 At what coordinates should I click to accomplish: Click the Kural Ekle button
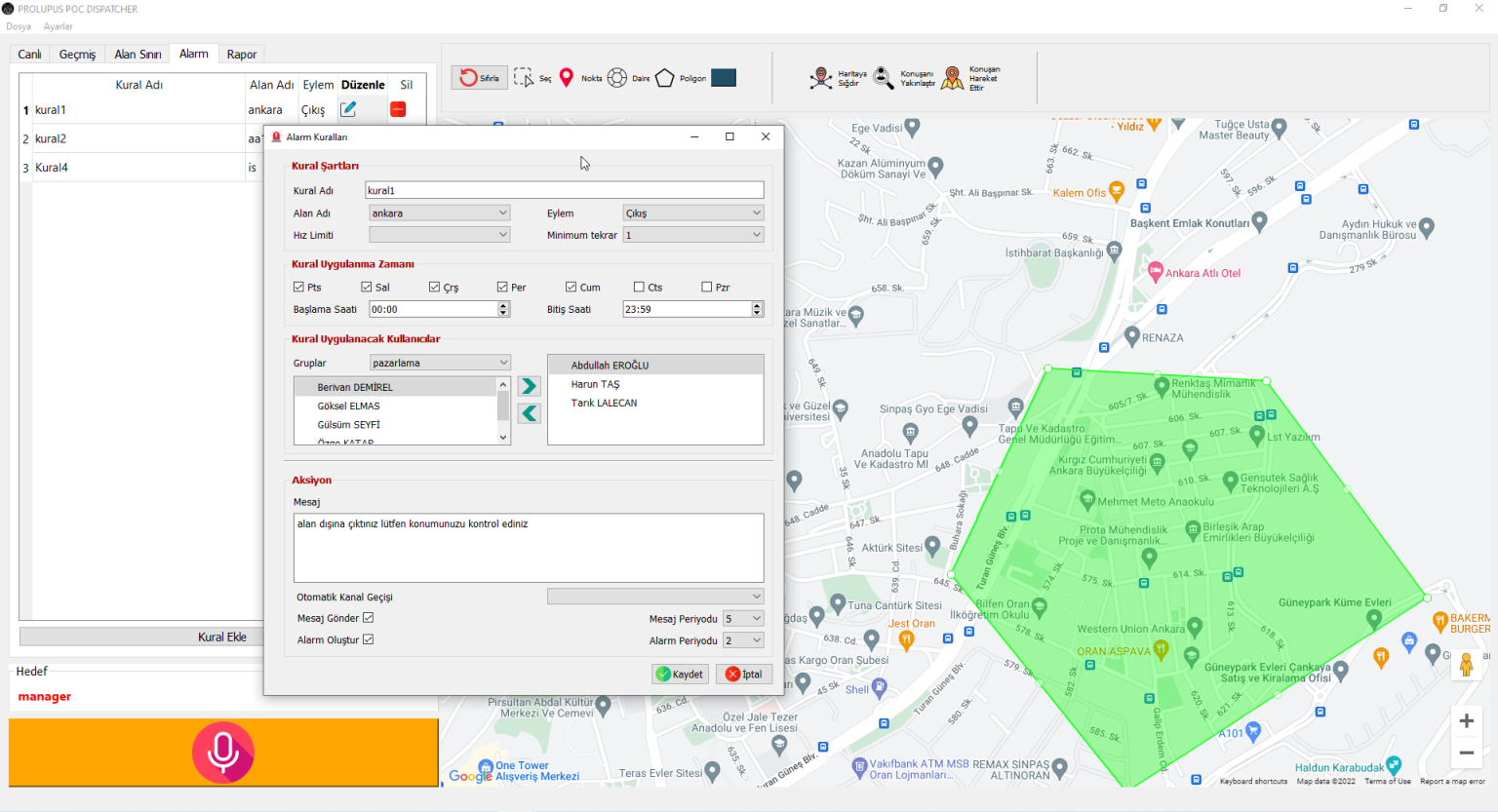[x=222, y=637]
